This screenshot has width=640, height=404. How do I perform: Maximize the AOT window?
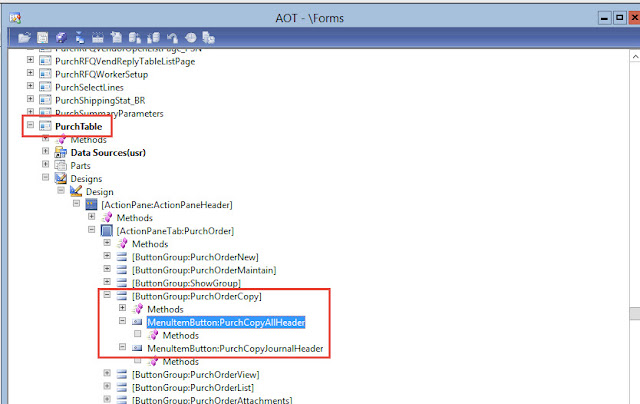(620, 18)
